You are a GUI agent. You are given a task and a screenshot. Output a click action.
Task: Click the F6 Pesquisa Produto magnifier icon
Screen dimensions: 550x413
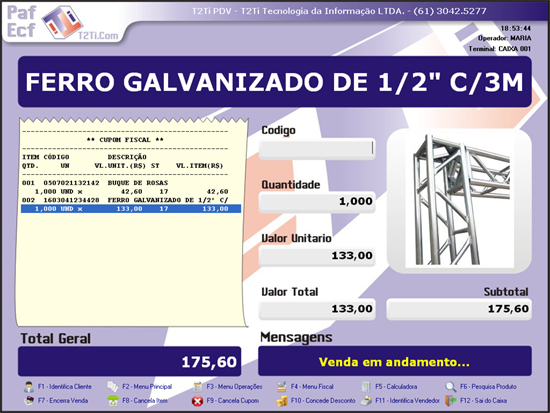point(450,387)
